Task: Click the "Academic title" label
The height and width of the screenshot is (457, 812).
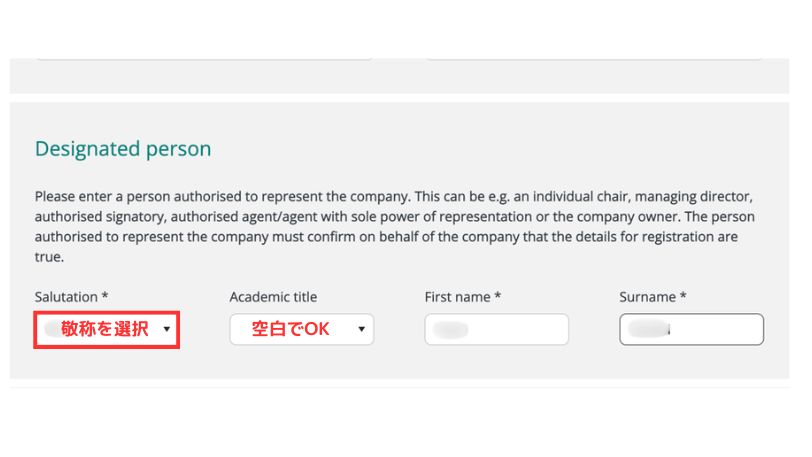Action: click(273, 297)
